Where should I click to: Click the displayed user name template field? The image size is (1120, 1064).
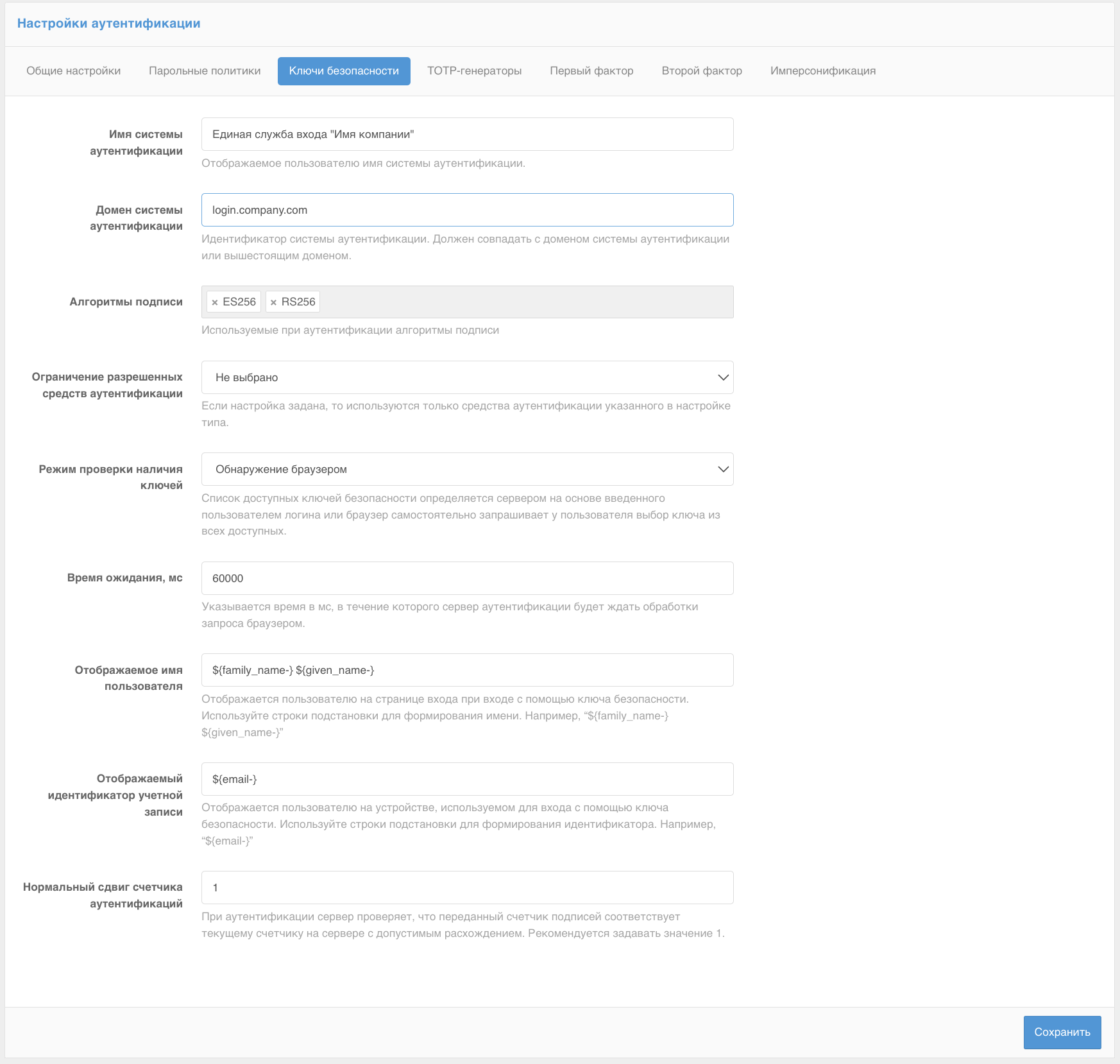coord(467,670)
